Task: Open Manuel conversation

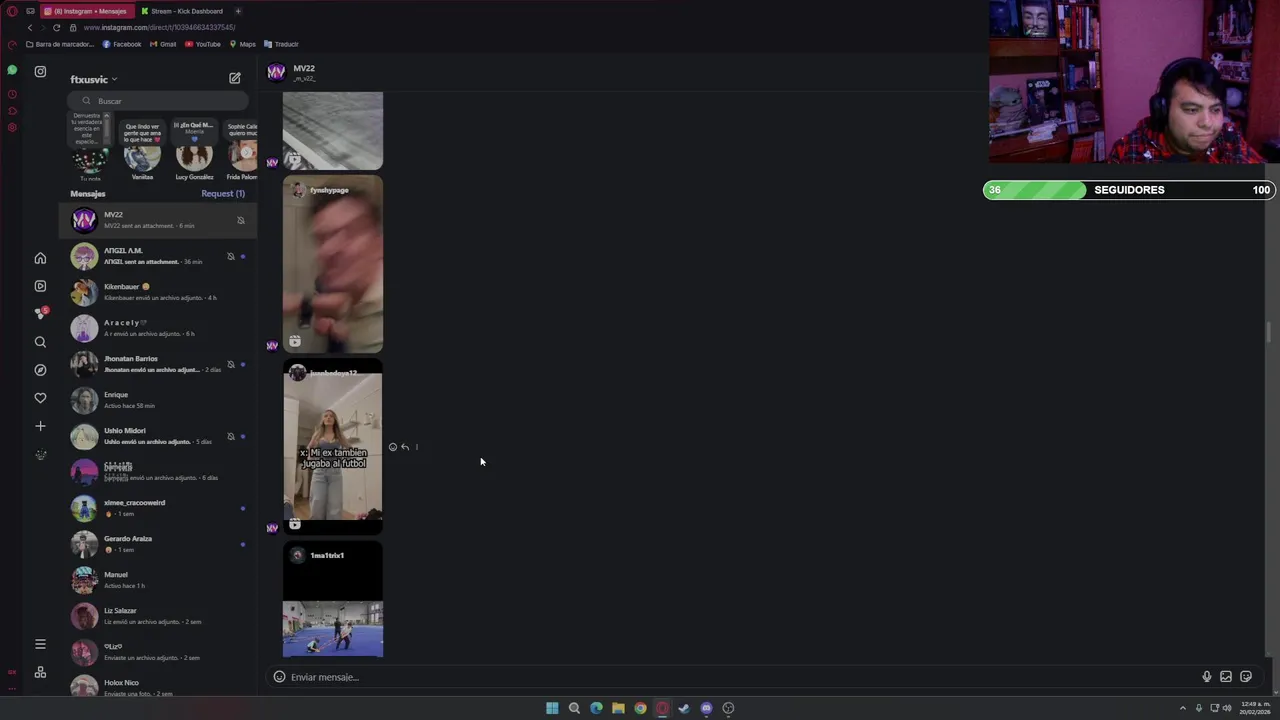Action: tap(158, 580)
